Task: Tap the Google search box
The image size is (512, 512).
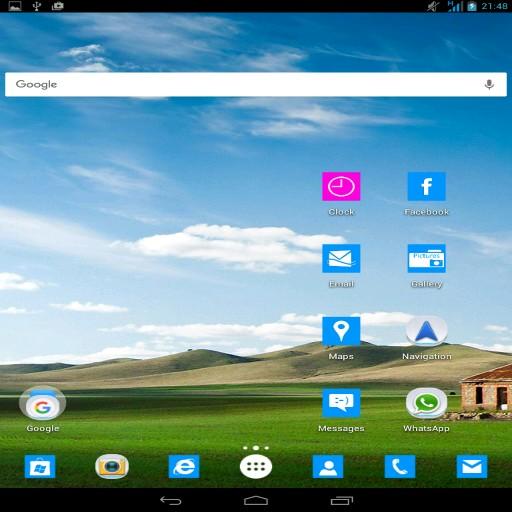Action: [256, 84]
